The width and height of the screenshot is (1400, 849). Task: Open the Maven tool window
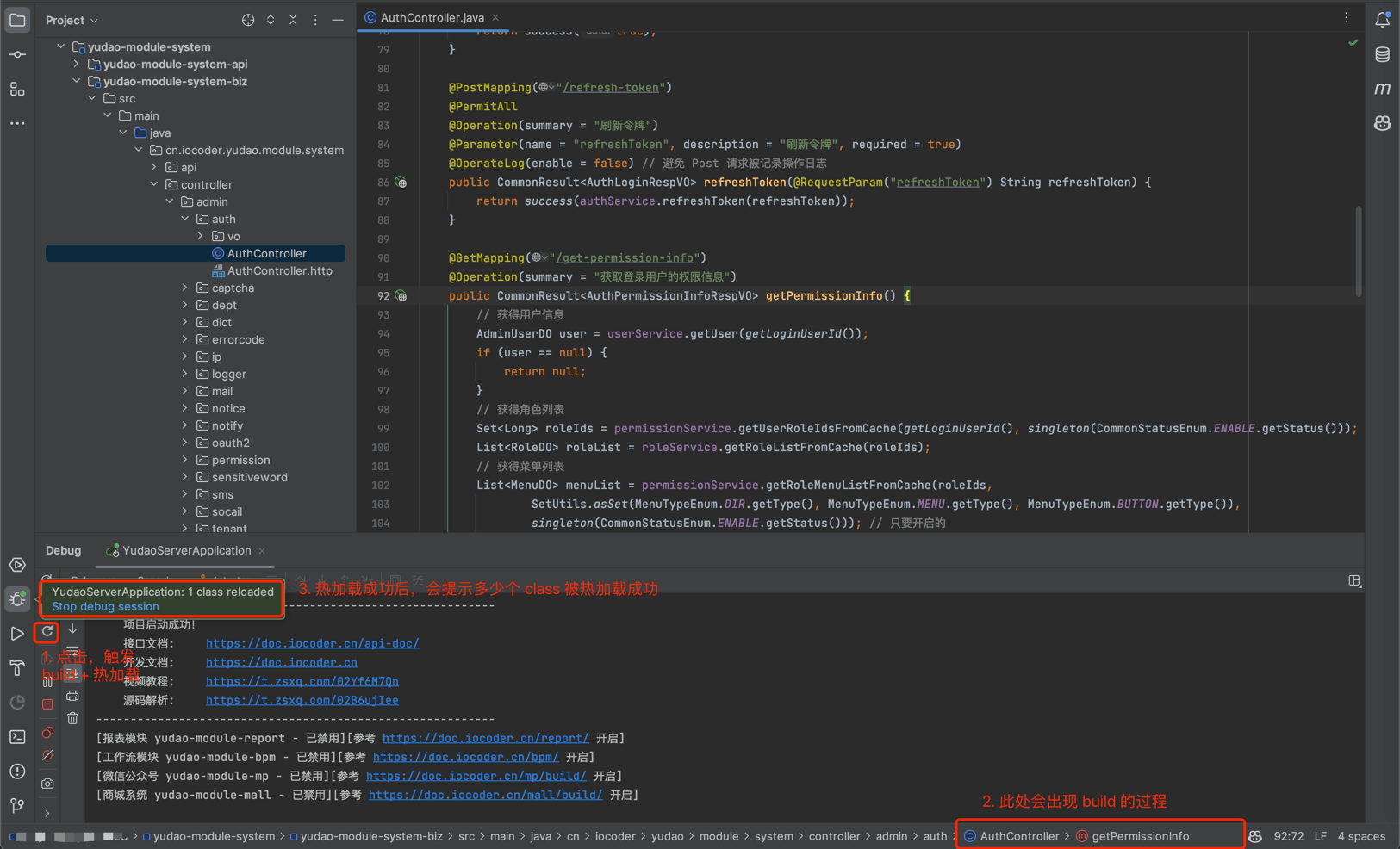pyautogui.click(x=1382, y=89)
